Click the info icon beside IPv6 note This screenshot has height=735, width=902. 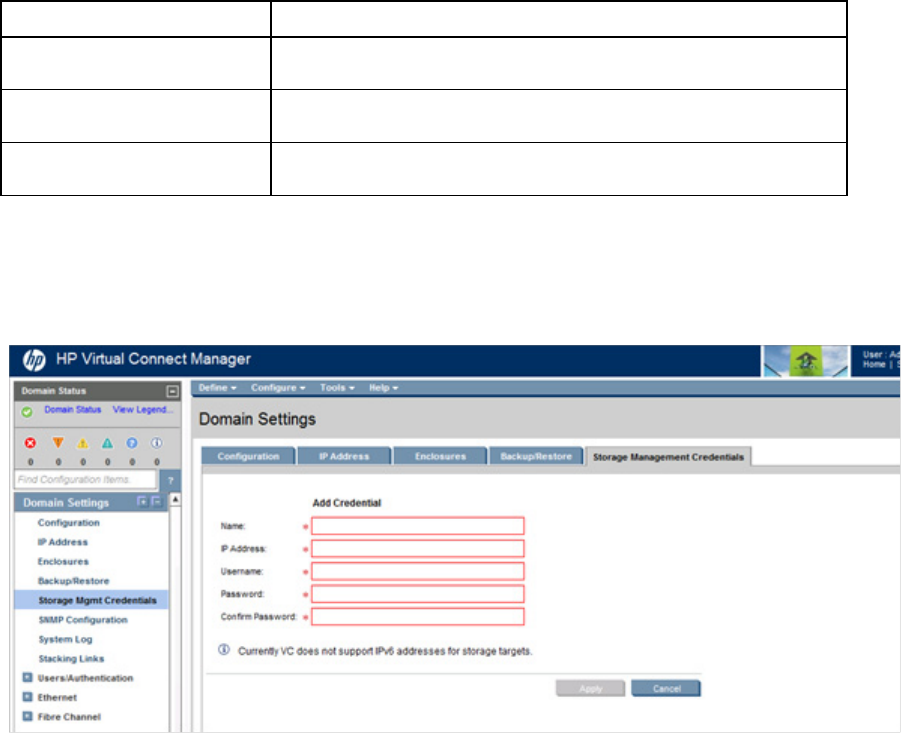(224, 650)
